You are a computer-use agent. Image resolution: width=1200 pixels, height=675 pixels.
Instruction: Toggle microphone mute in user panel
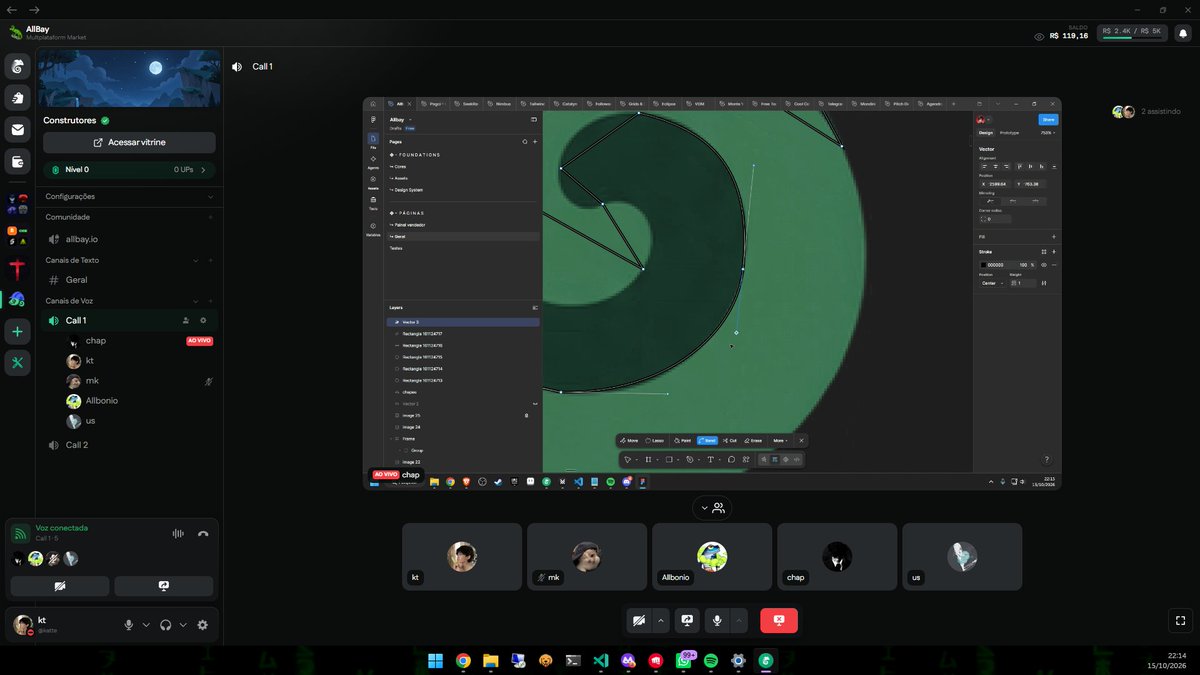[x=128, y=625]
